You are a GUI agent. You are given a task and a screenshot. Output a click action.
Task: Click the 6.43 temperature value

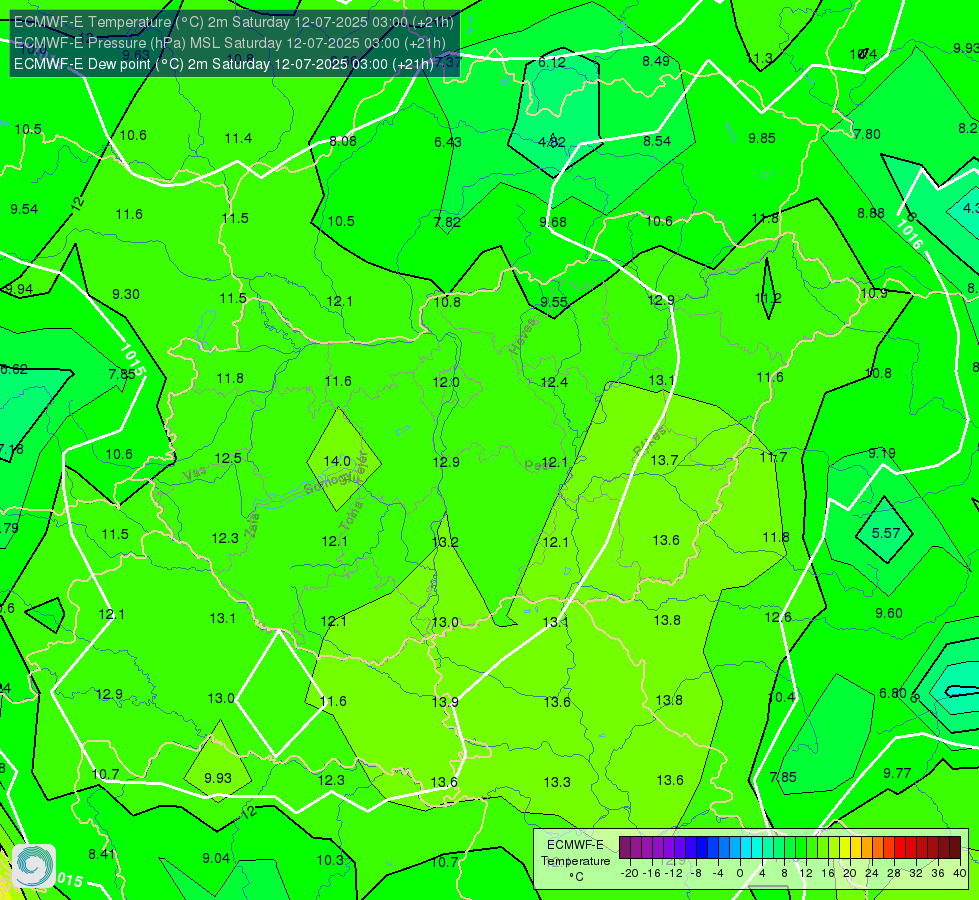coord(448,142)
